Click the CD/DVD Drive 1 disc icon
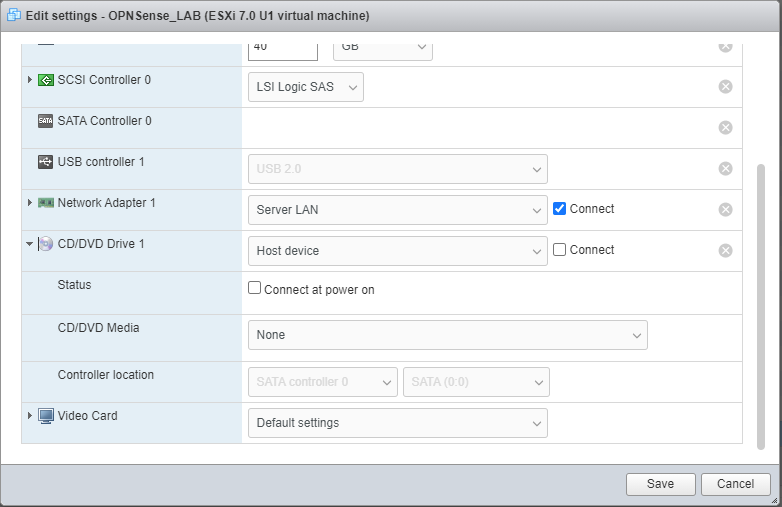The height and width of the screenshot is (507, 782). [45, 244]
